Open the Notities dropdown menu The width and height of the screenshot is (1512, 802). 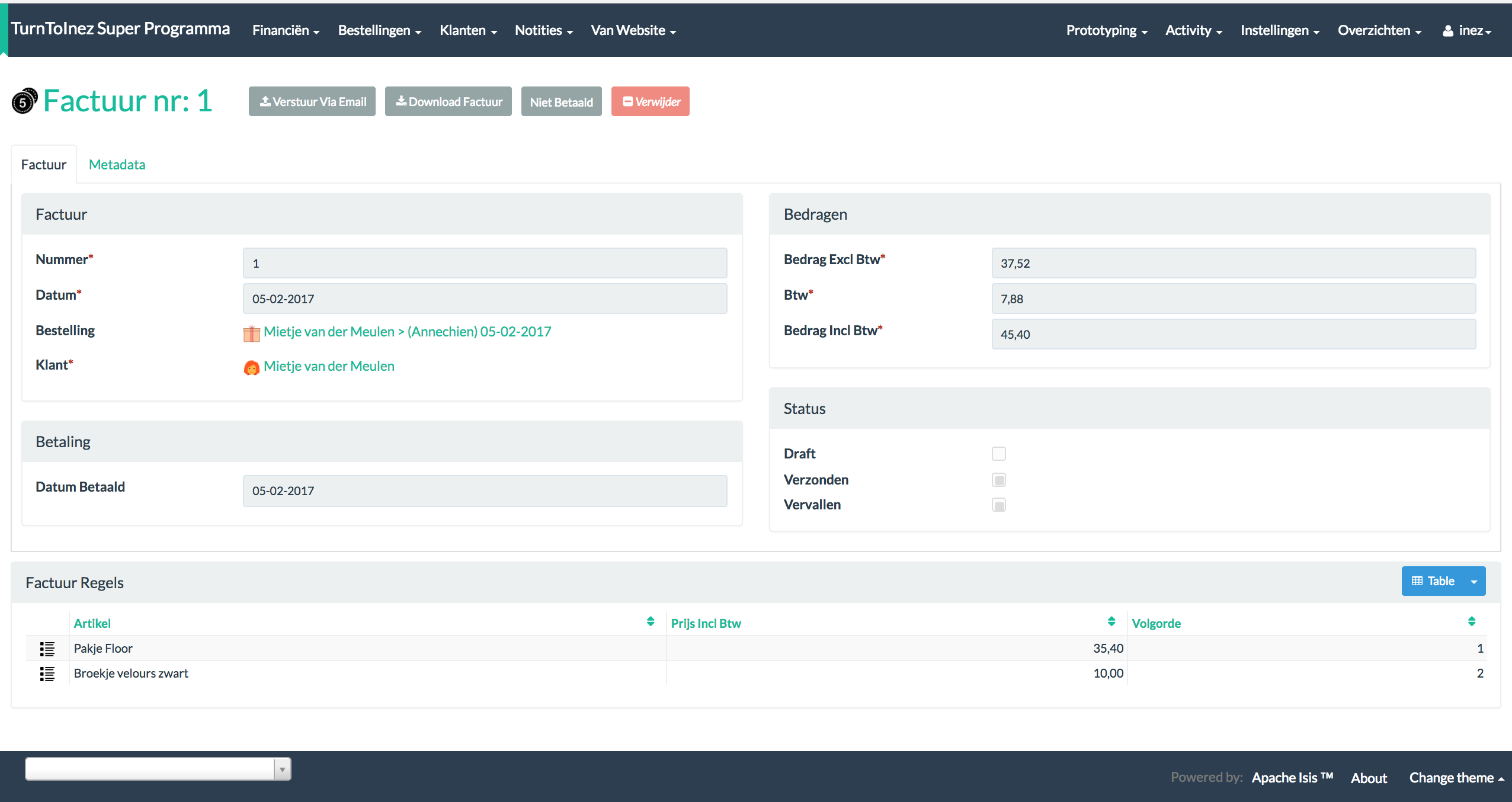tap(543, 30)
